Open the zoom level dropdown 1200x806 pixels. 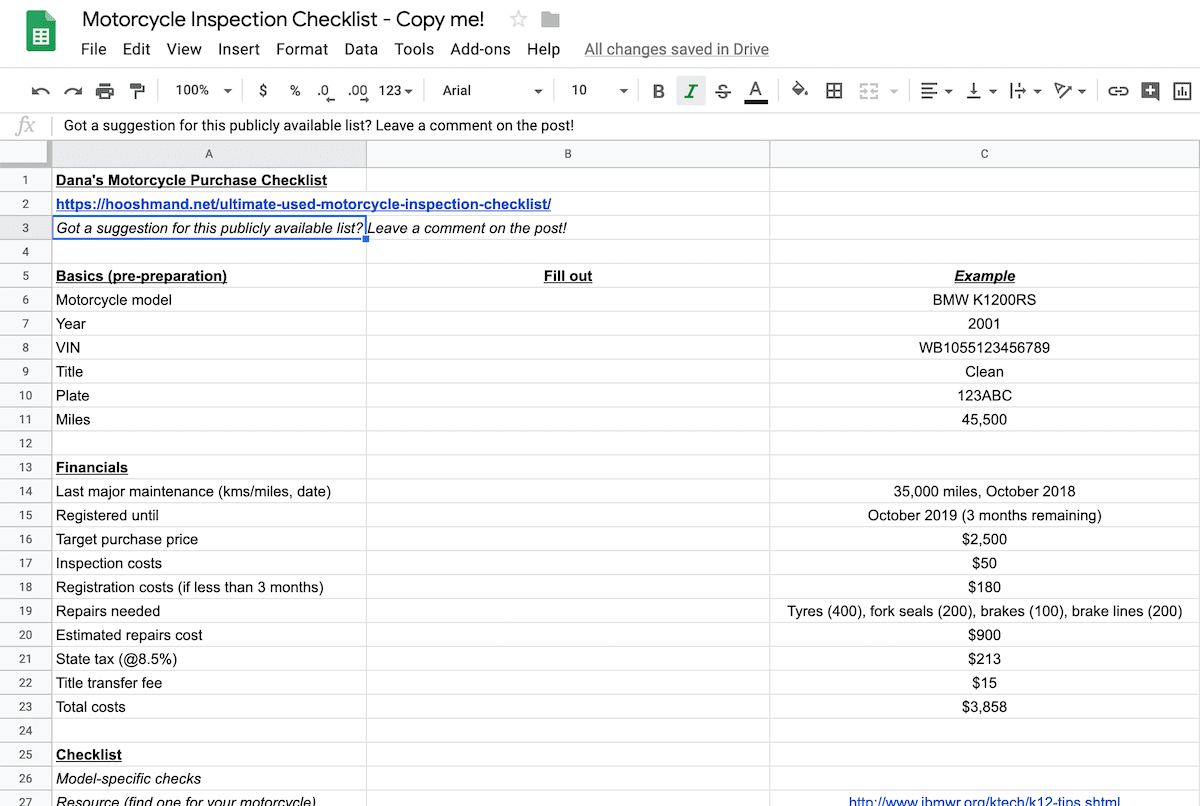(203, 91)
